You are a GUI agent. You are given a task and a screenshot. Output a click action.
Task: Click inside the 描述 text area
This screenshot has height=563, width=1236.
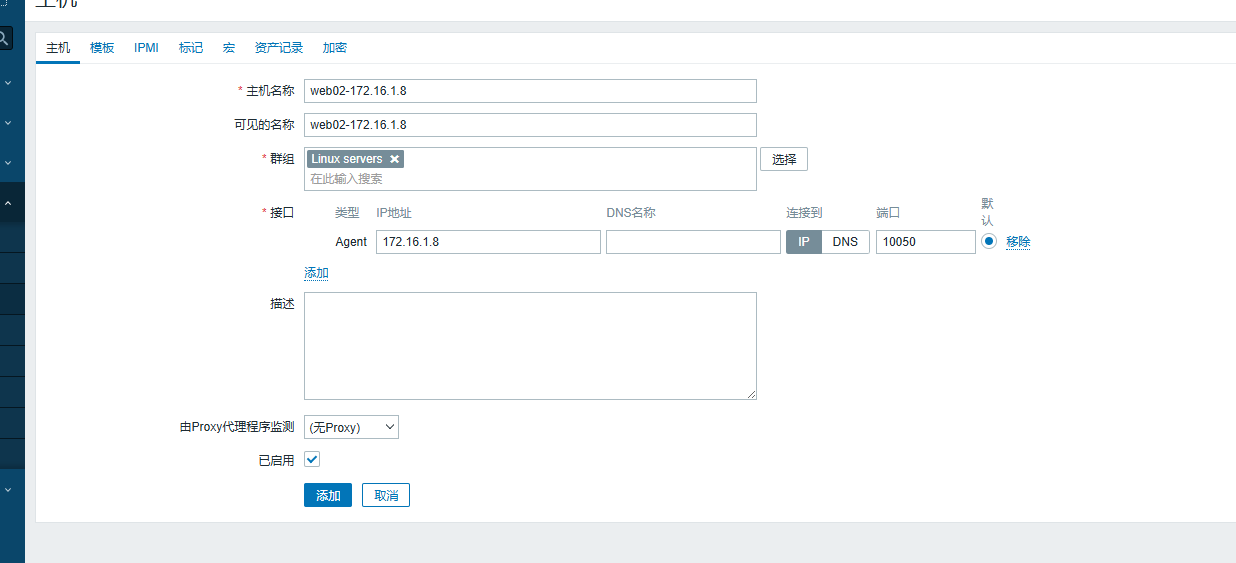pyautogui.click(x=530, y=346)
